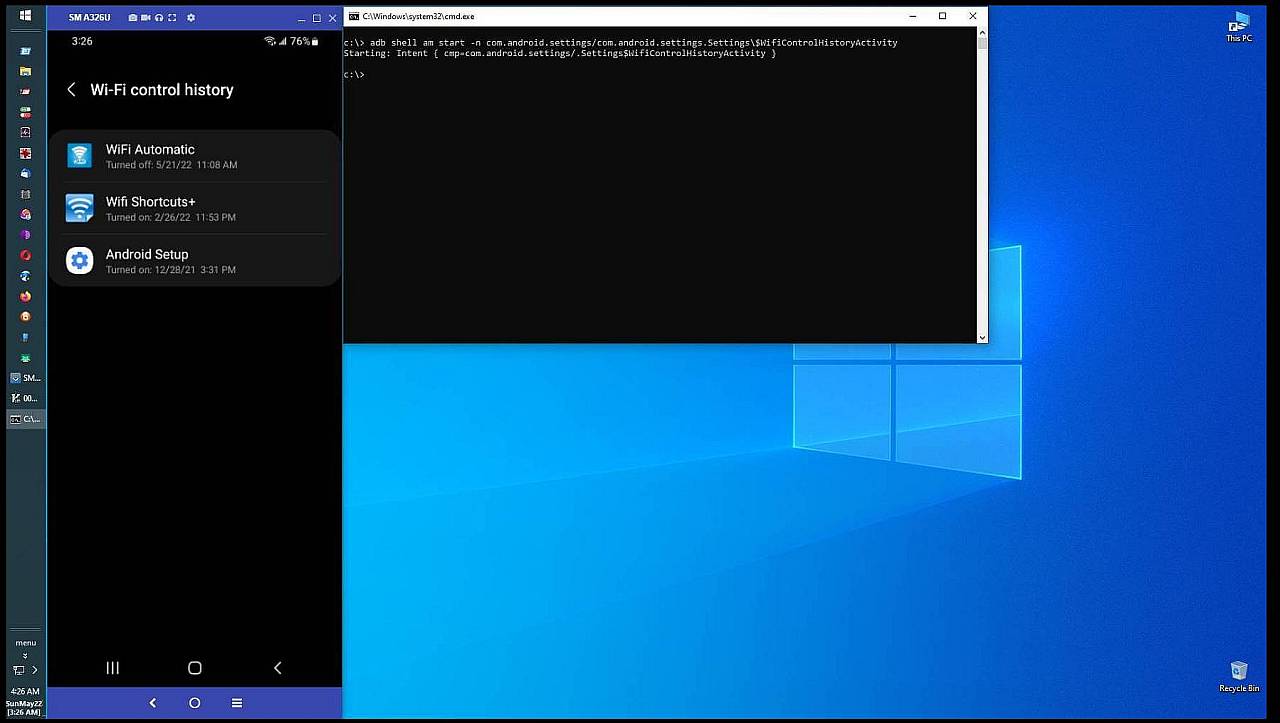The height and width of the screenshot is (723, 1280).
Task: Click the taskbar clock showing 4:26 AM
Action: coord(26,691)
